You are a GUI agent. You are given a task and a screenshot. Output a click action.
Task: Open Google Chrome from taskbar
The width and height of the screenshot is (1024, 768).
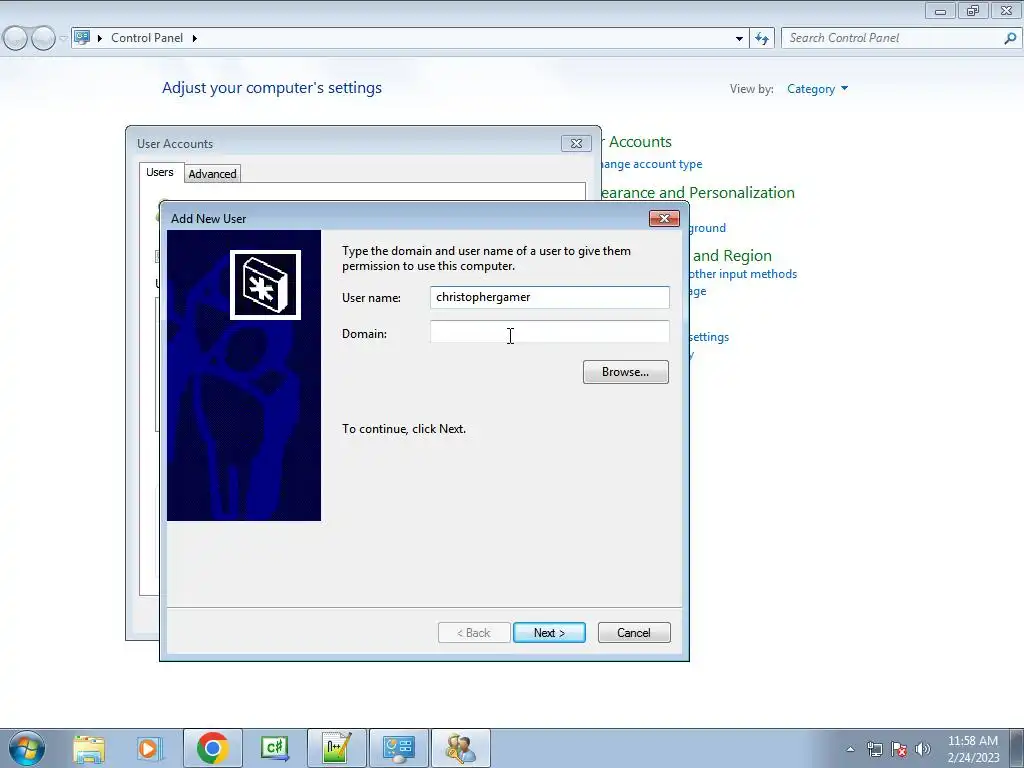point(212,748)
